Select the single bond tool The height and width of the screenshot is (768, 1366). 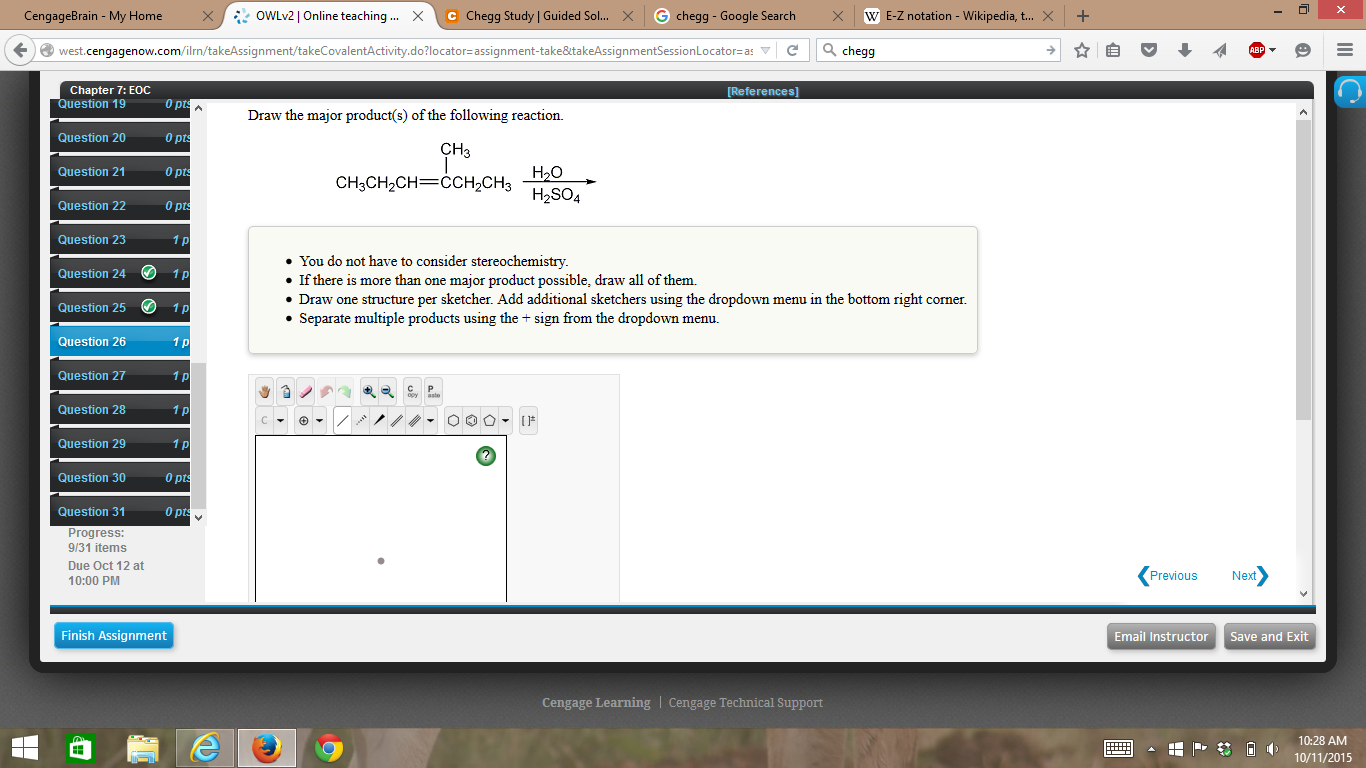[x=342, y=421]
